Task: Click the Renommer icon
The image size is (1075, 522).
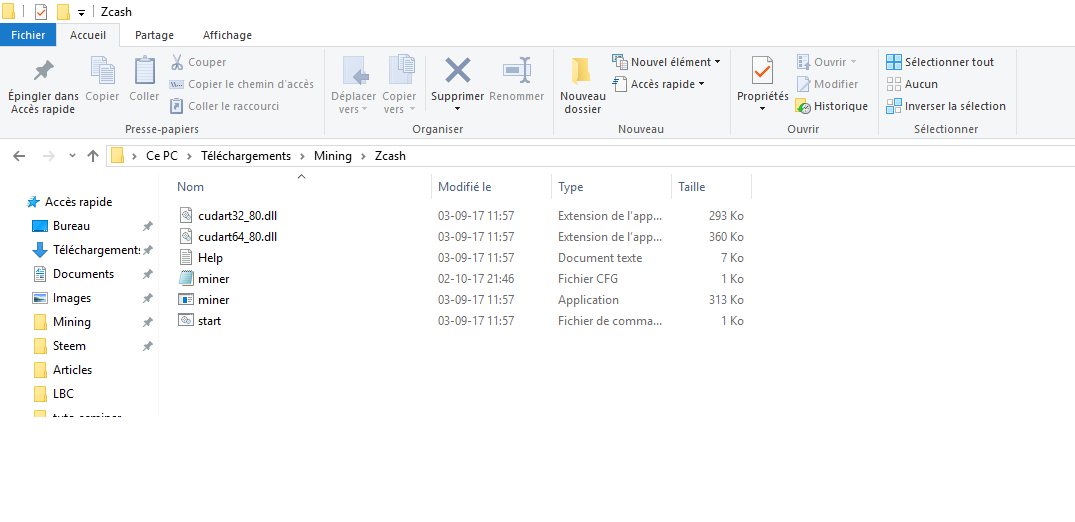Action: [516, 70]
